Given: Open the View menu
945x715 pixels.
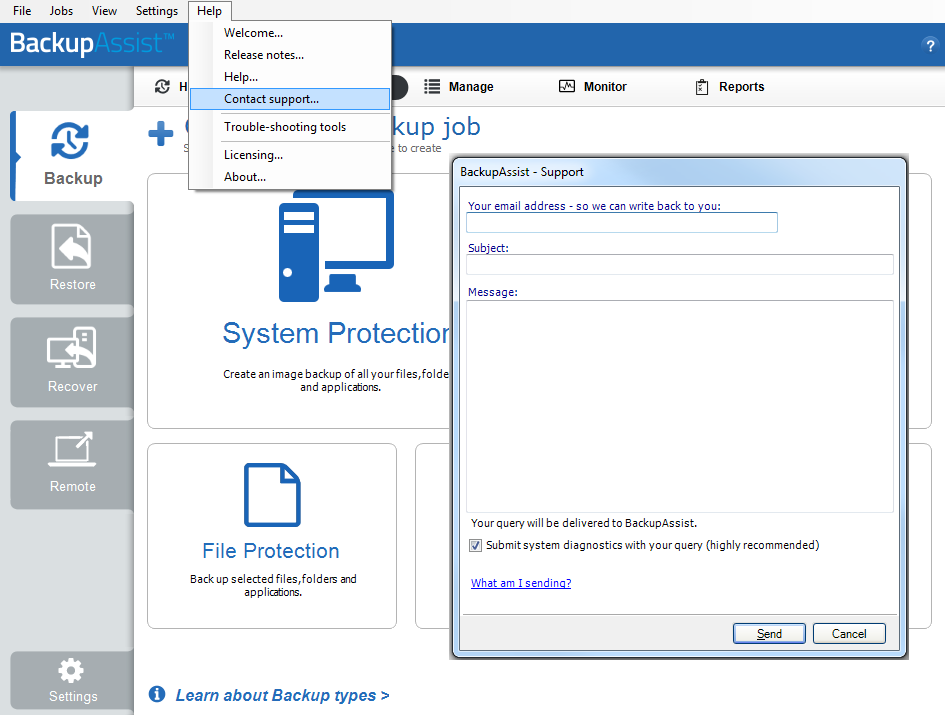Looking at the screenshot, I should [104, 11].
